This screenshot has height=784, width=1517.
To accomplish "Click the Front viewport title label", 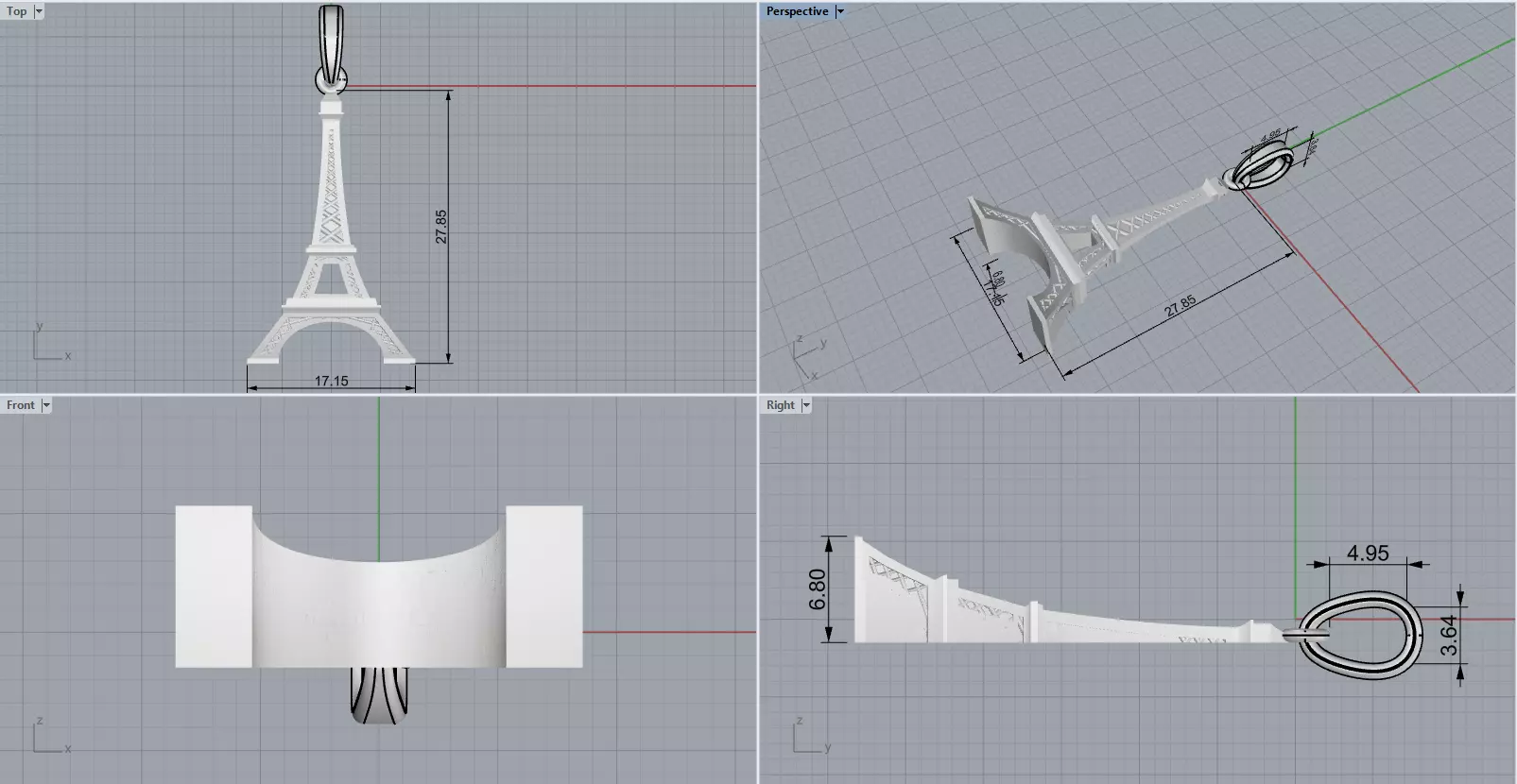I will click(21, 405).
